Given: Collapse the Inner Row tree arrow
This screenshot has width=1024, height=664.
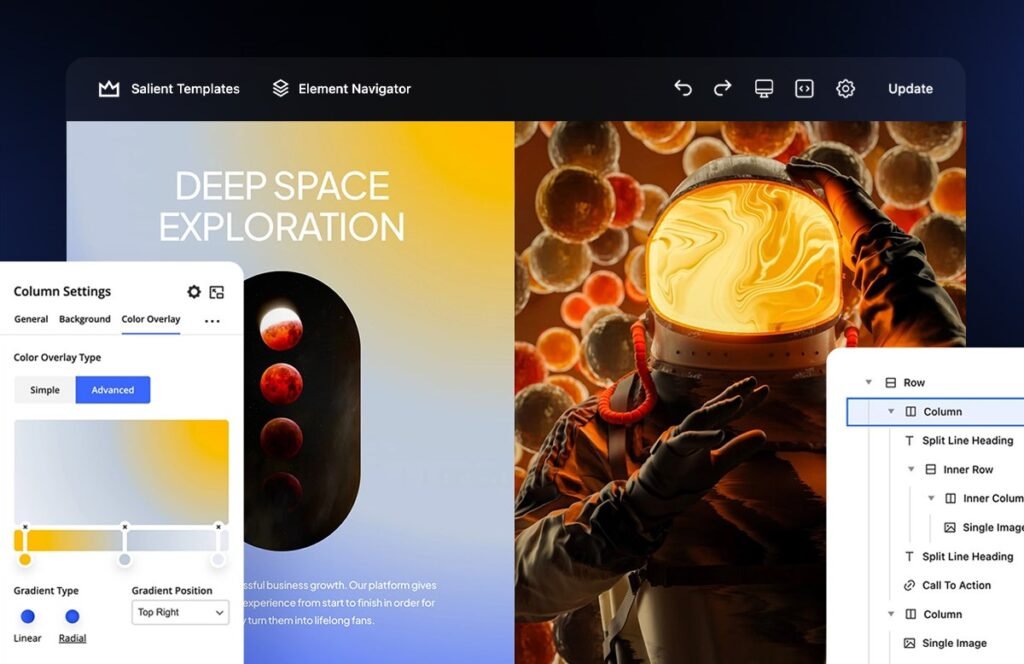Looking at the screenshot, I should 911,469.
